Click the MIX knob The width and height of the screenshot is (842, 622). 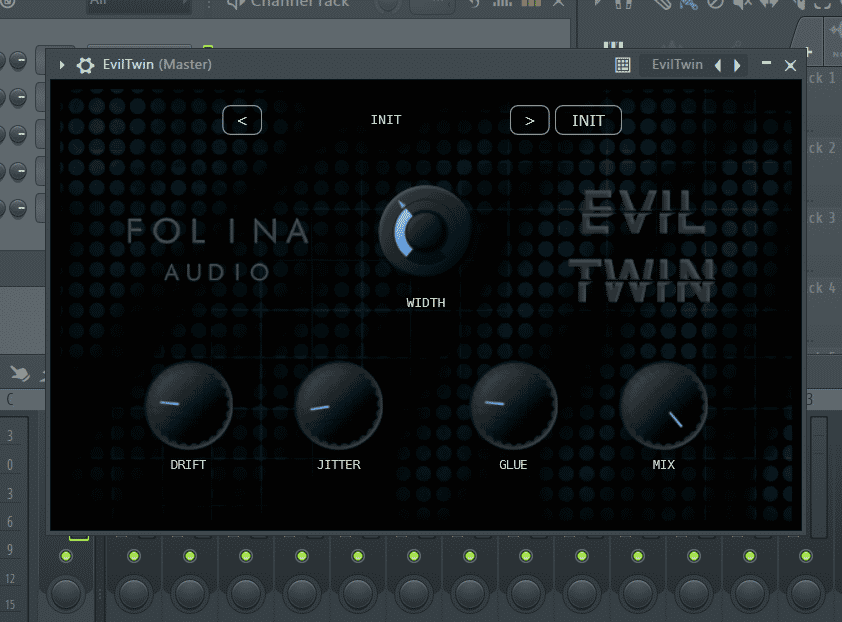[664, 406]
